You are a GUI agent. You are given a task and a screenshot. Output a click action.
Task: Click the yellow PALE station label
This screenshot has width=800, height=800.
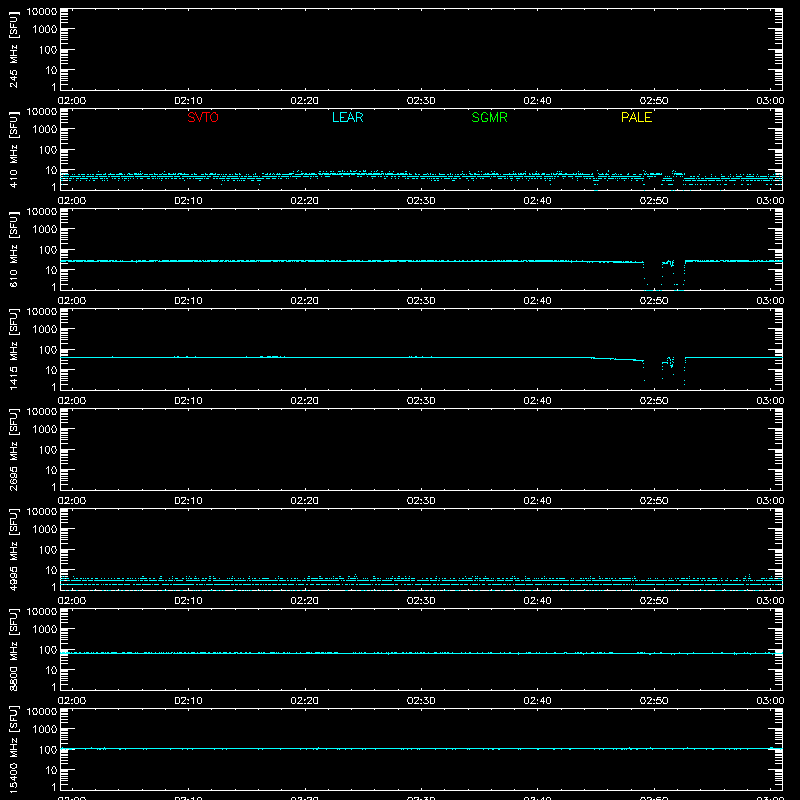point(636,117)
